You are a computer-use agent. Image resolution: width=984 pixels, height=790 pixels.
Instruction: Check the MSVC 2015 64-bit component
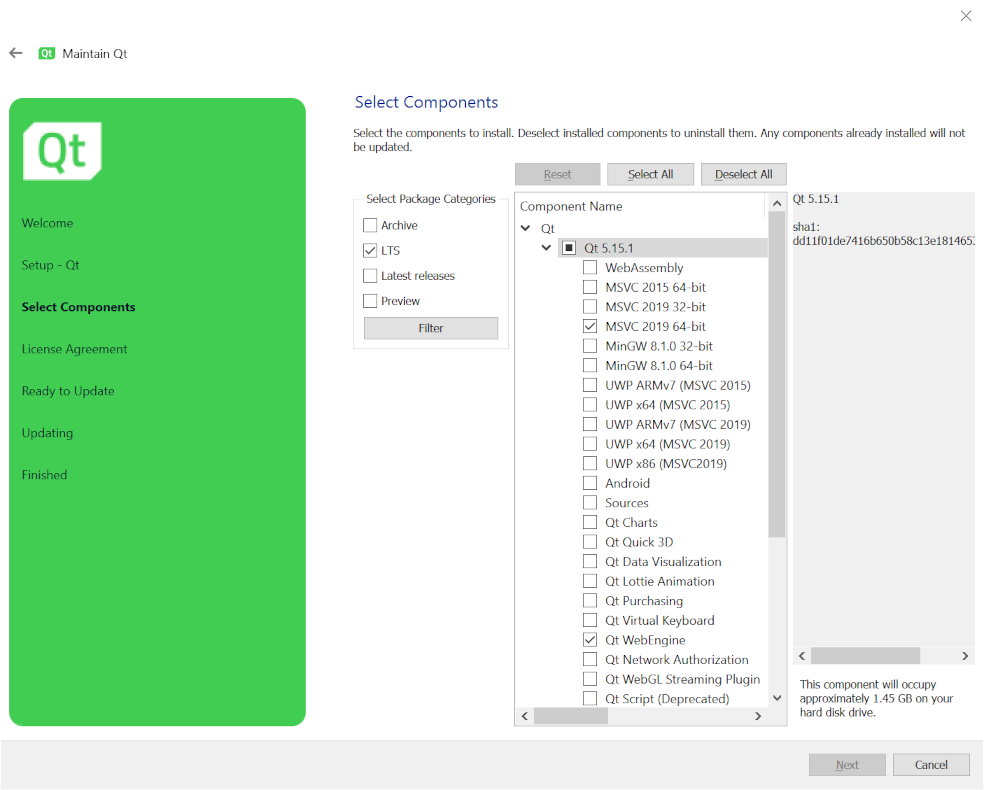tap(590, 287)
